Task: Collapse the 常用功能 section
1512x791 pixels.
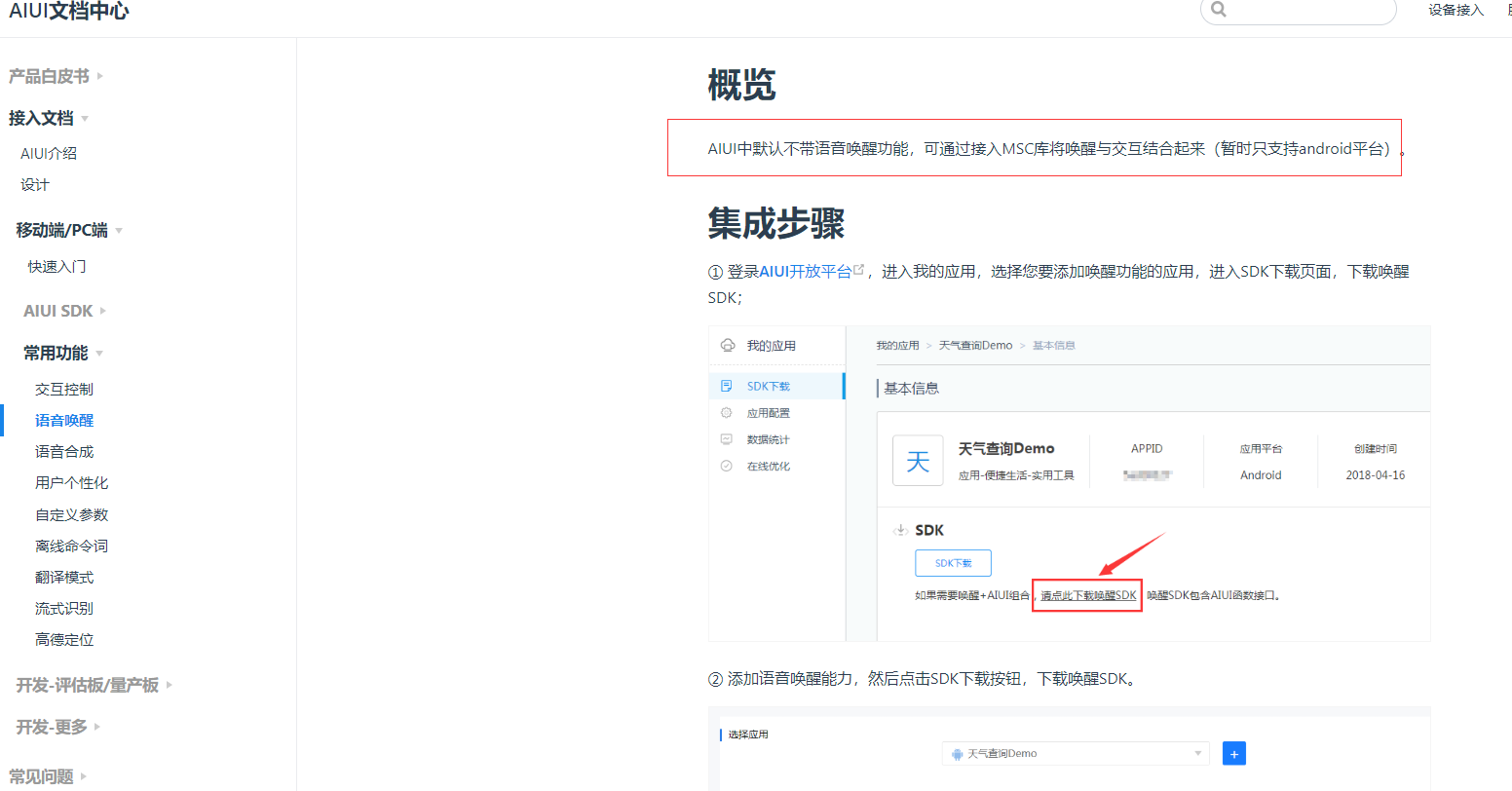Action: pos(63,353)
